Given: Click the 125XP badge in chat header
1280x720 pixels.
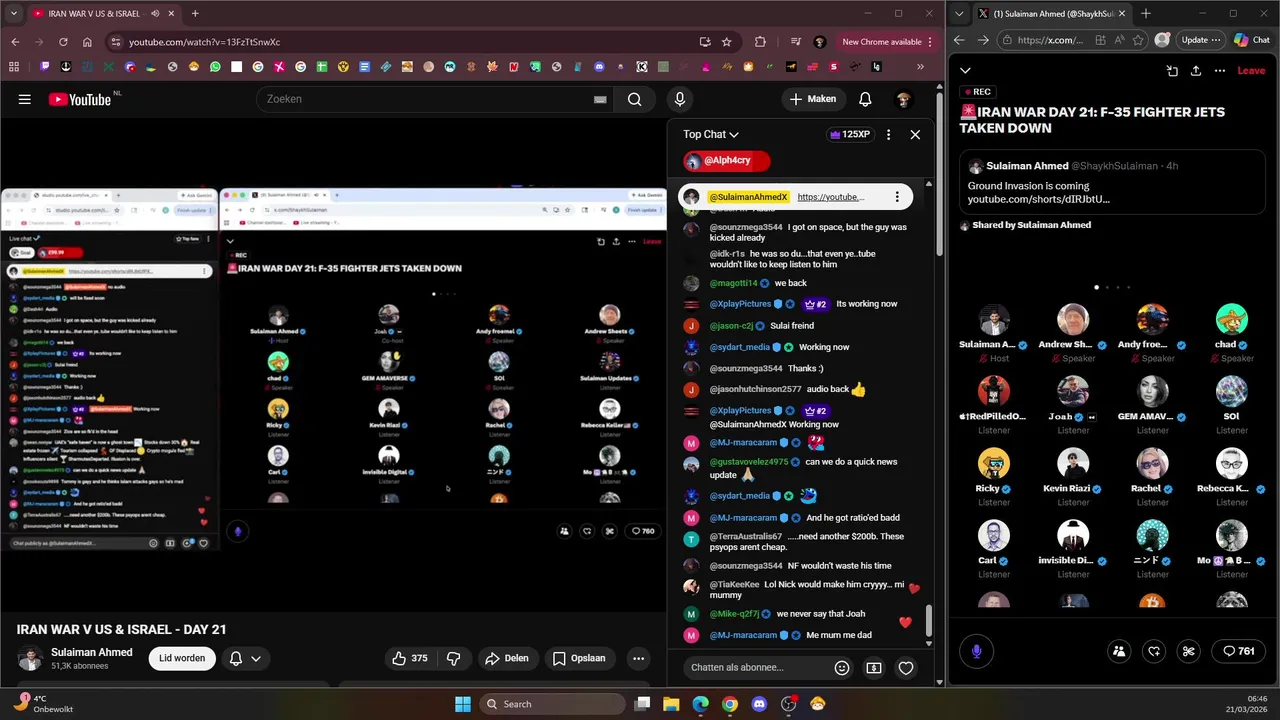Looking at the screenshot, I should (x=851, y=134).
